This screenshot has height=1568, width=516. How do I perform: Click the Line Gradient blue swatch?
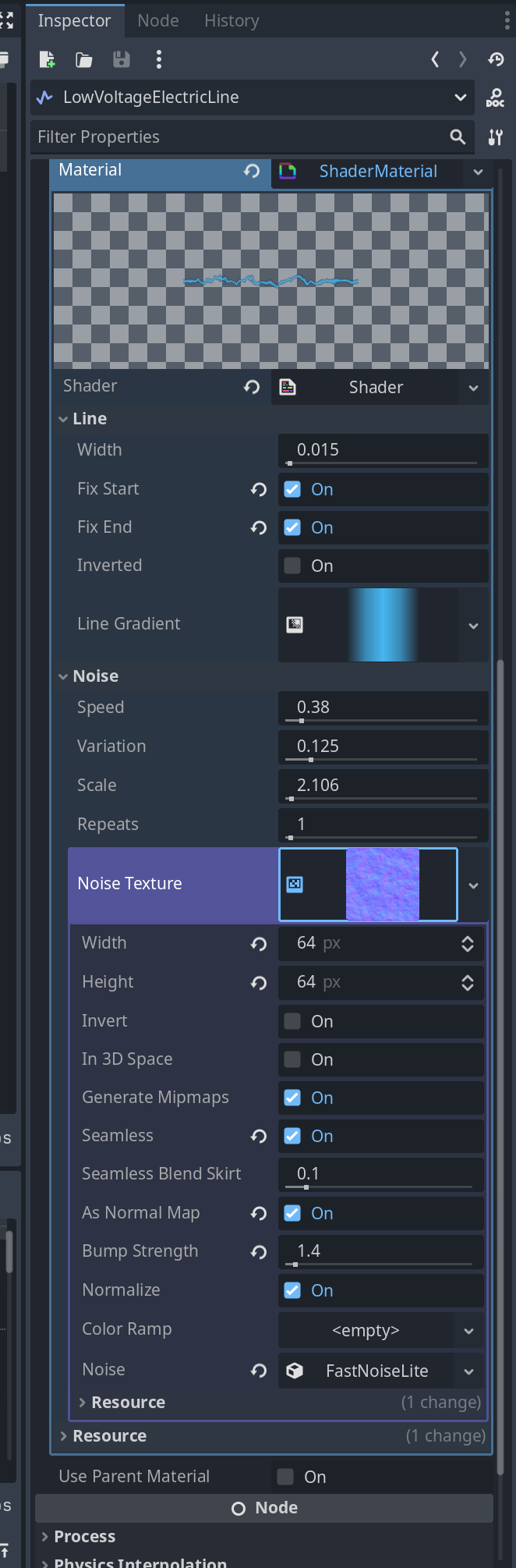(382, 625)
